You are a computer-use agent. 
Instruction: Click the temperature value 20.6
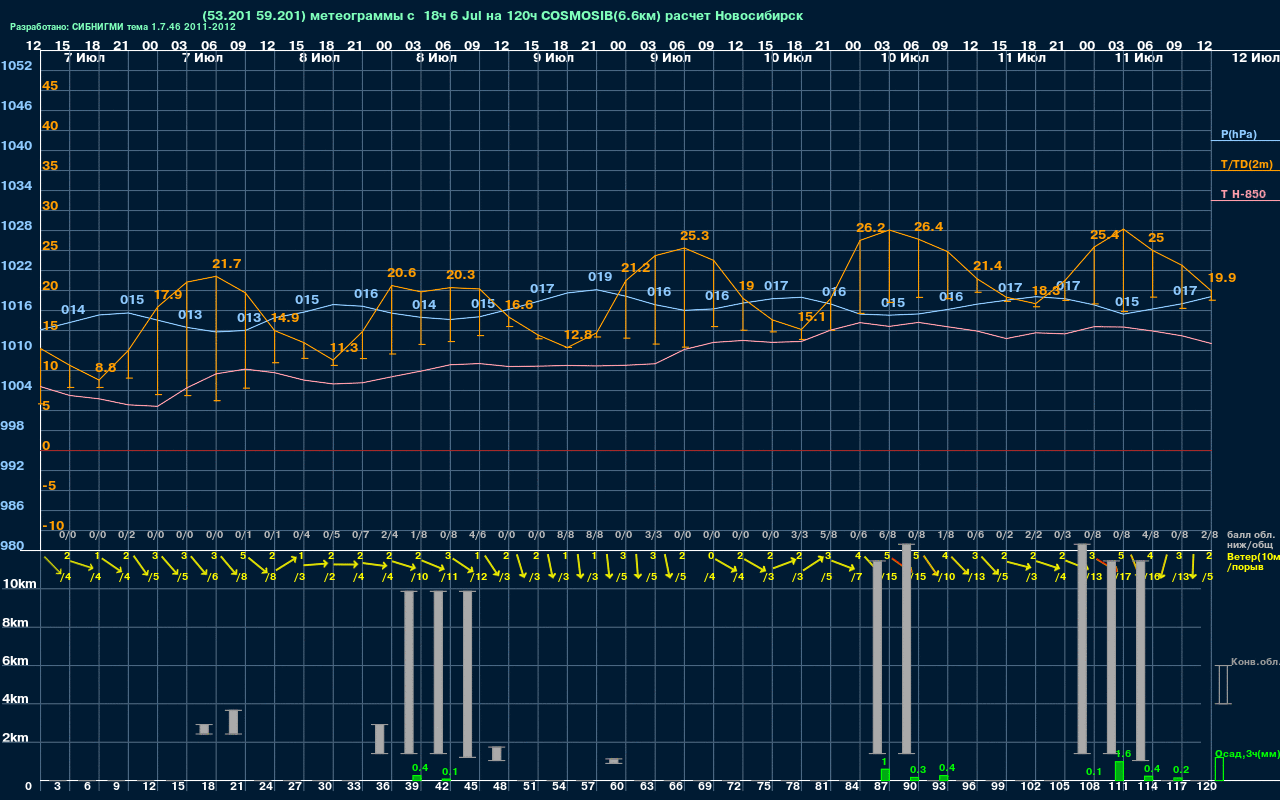click(402, 273)
